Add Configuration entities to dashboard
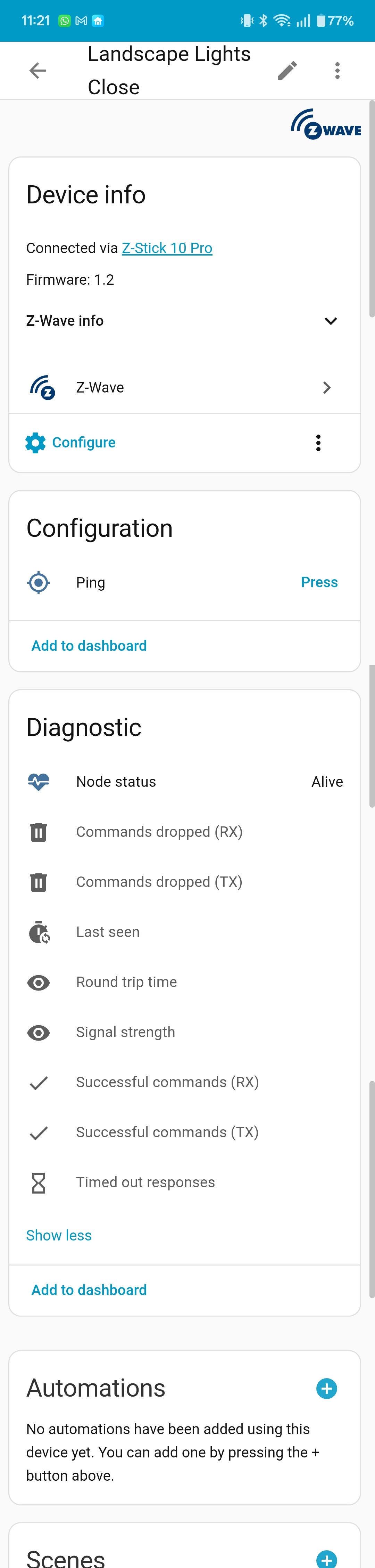 [x=89, y=646]
